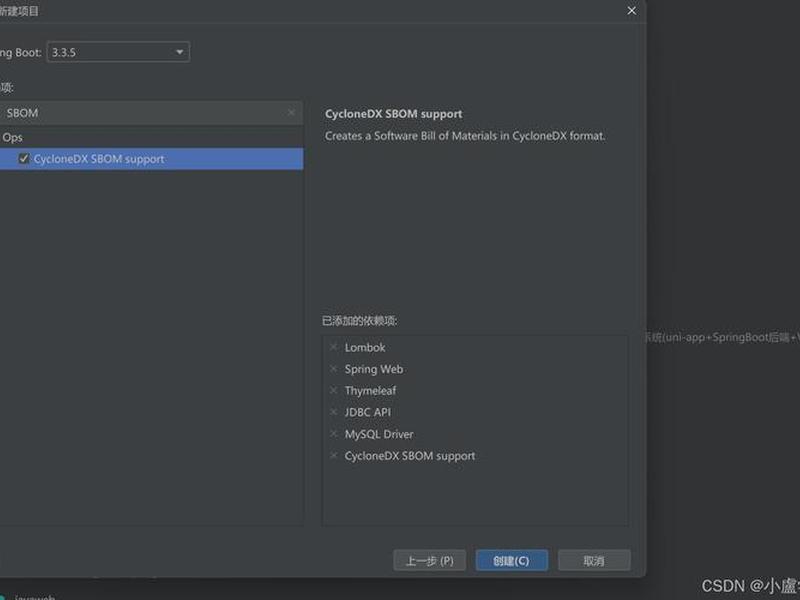Open the Spring Boot version dropdown
The image size is (800, 600).
118,52
